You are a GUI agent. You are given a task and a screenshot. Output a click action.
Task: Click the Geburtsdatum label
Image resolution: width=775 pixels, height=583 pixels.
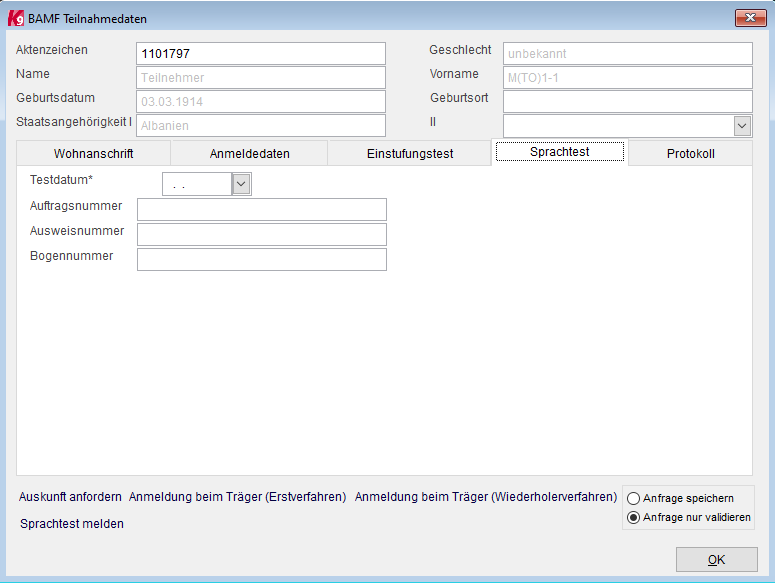click(55, 98)
